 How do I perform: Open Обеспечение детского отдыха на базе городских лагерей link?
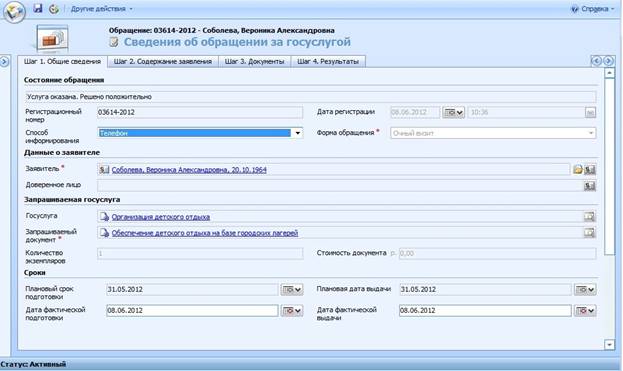click(x=205, y=233)
